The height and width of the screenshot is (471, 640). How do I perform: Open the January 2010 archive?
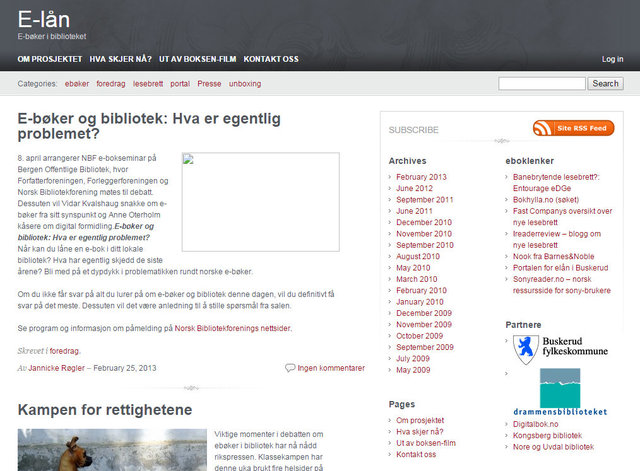[x=420, y=302]
